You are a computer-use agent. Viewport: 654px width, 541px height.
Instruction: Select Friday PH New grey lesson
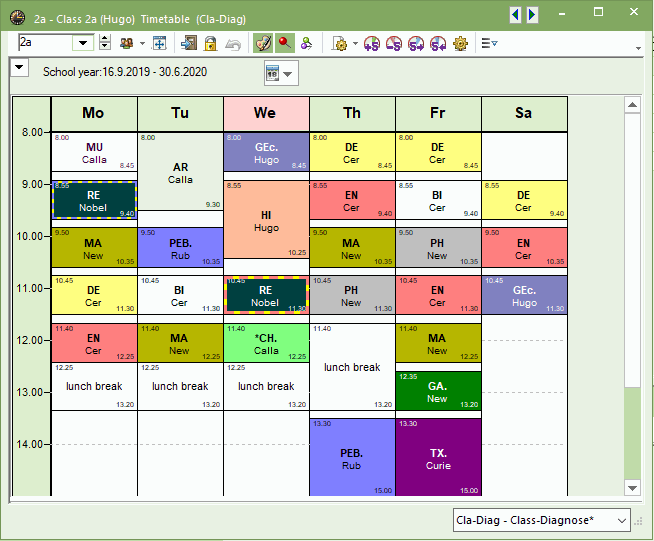tap(438, 248)
